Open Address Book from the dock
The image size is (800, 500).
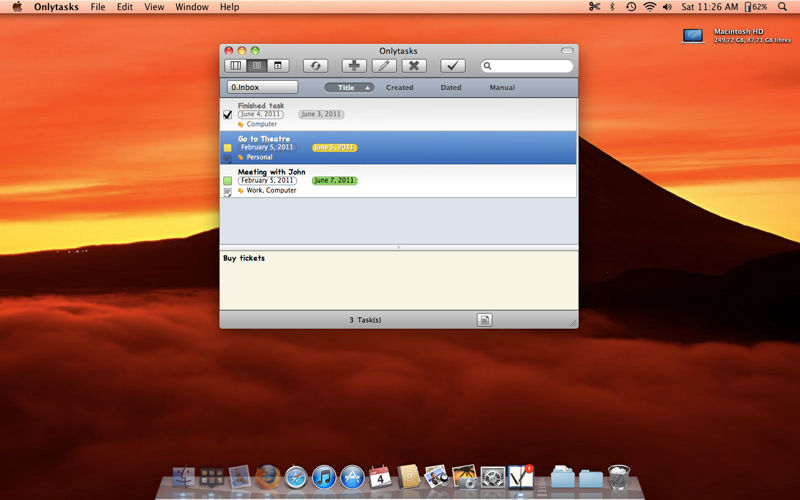pos(408,478)
